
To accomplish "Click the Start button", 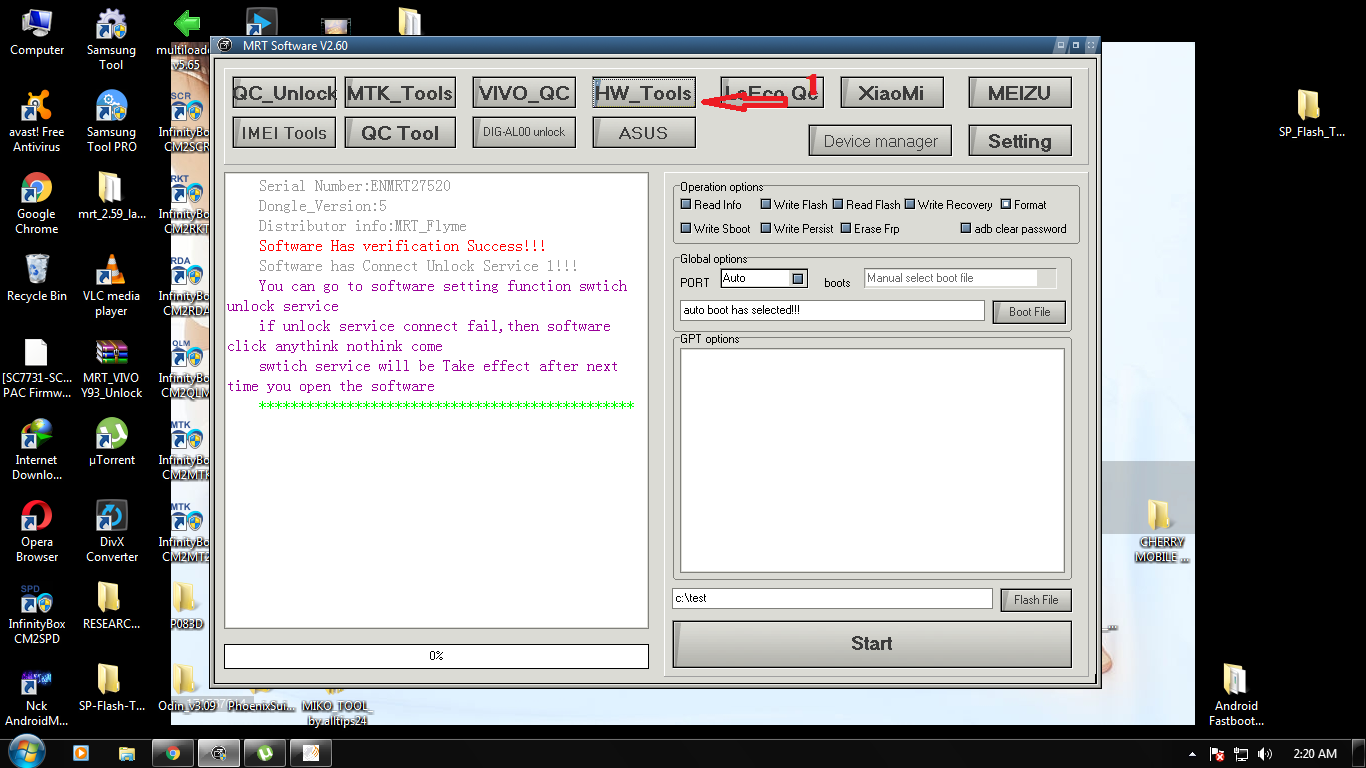I will [872, 644].
